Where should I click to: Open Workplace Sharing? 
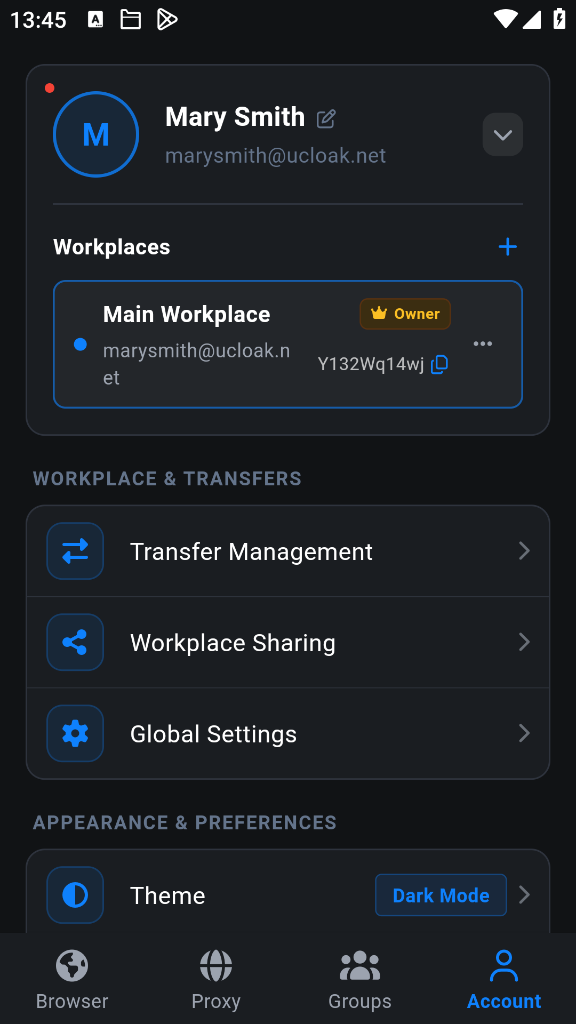point(288,643)
